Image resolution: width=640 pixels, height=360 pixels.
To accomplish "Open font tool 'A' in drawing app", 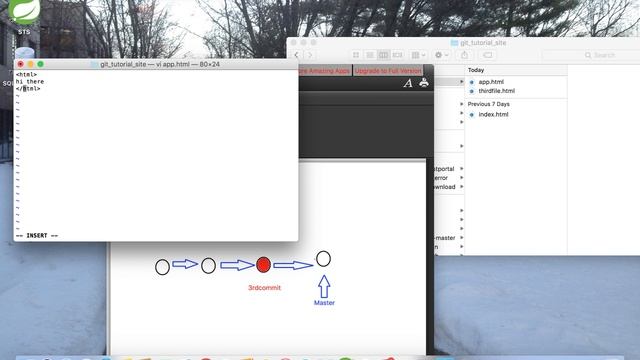I will (408, 83).
